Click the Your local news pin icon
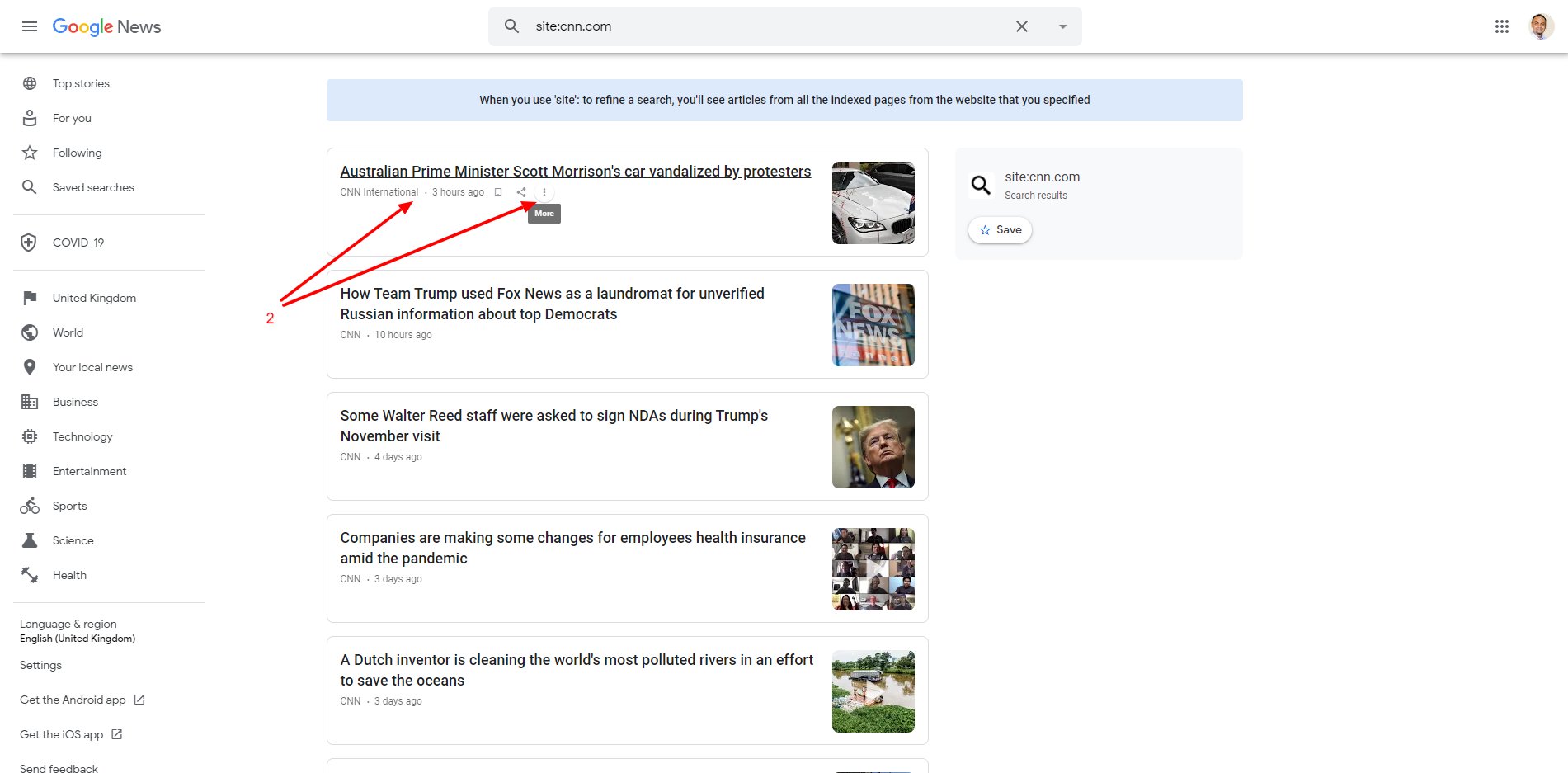 click(x=30, y=367)
